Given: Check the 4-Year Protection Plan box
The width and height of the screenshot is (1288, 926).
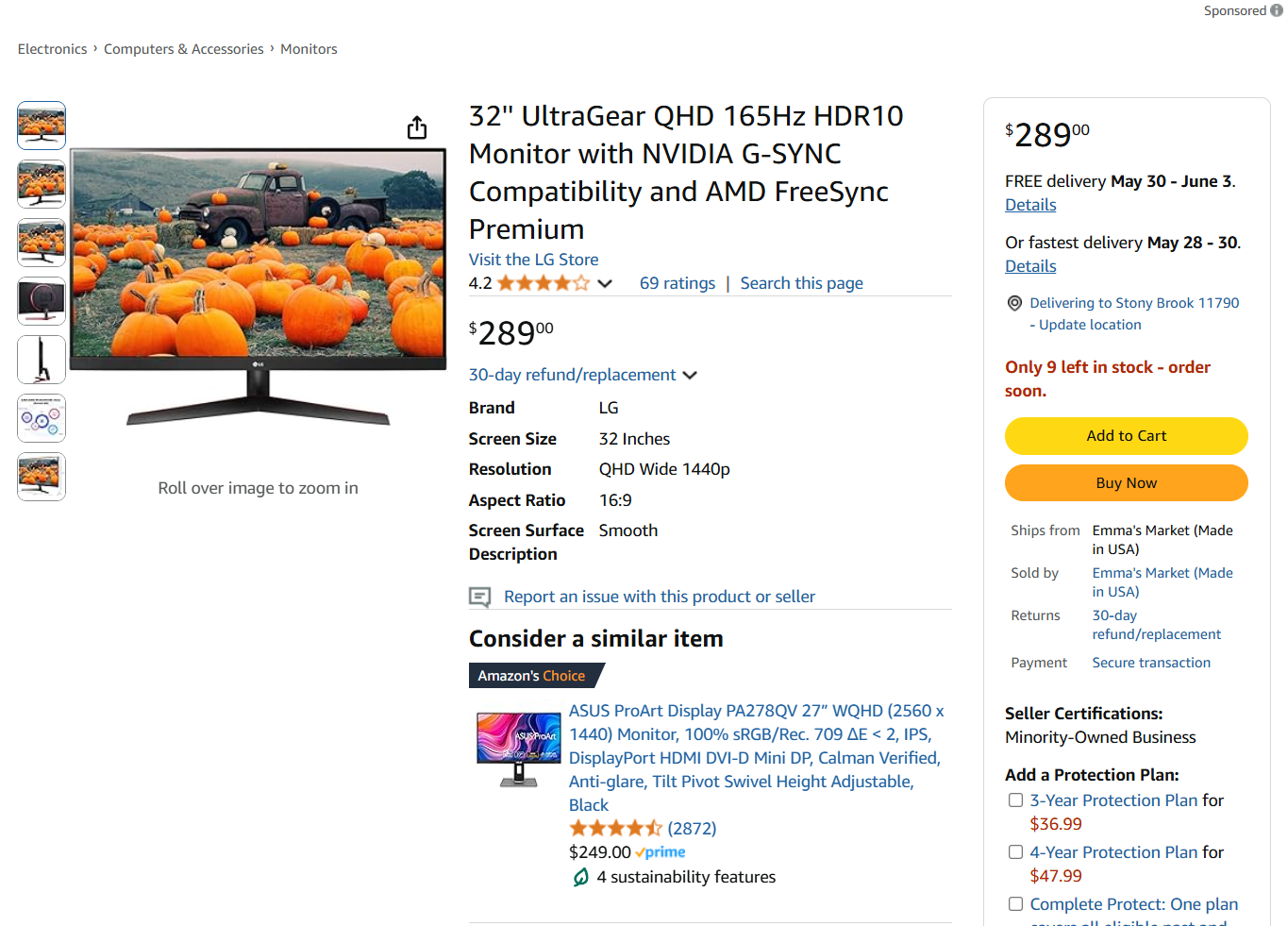Looking at the screenshot, I should coord(1015,852).
